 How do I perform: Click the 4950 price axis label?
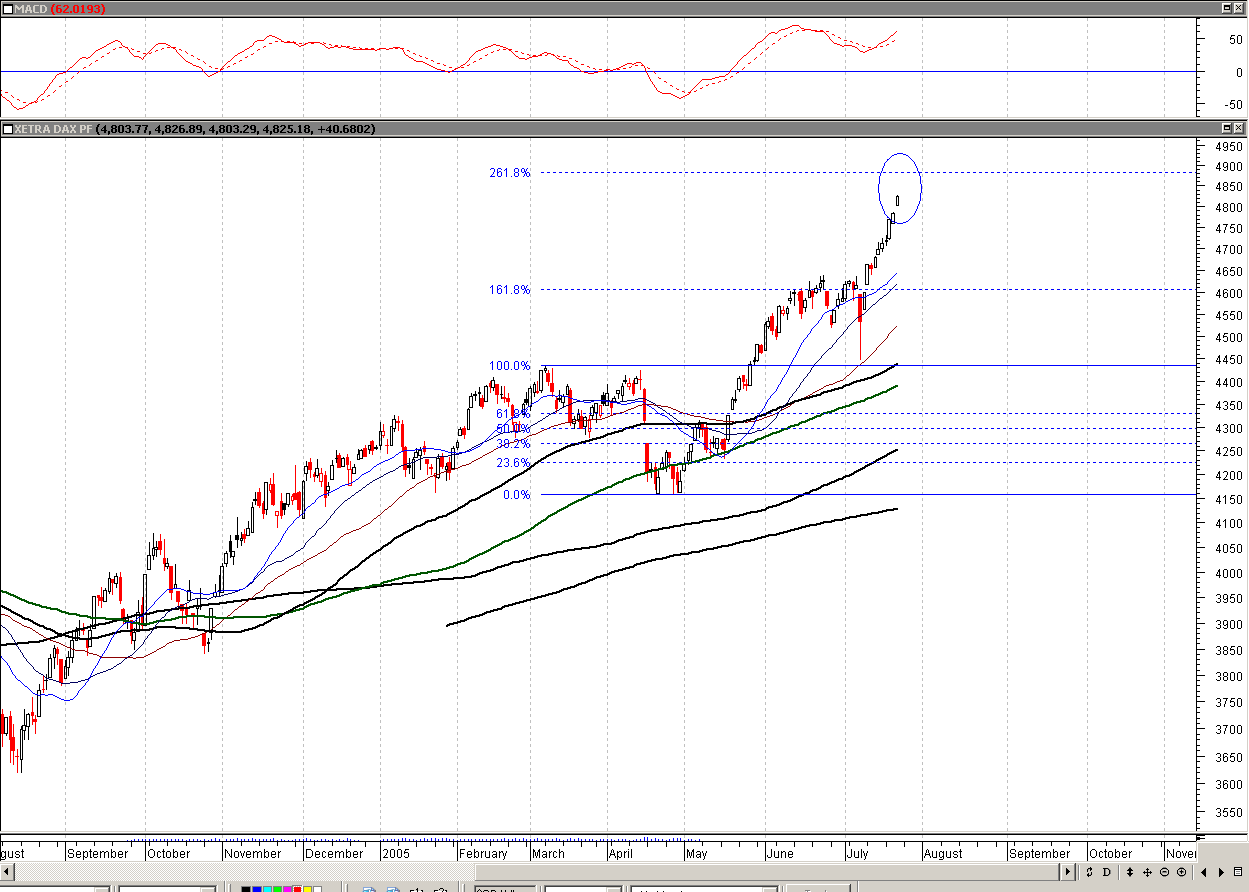coord(1229,146)
